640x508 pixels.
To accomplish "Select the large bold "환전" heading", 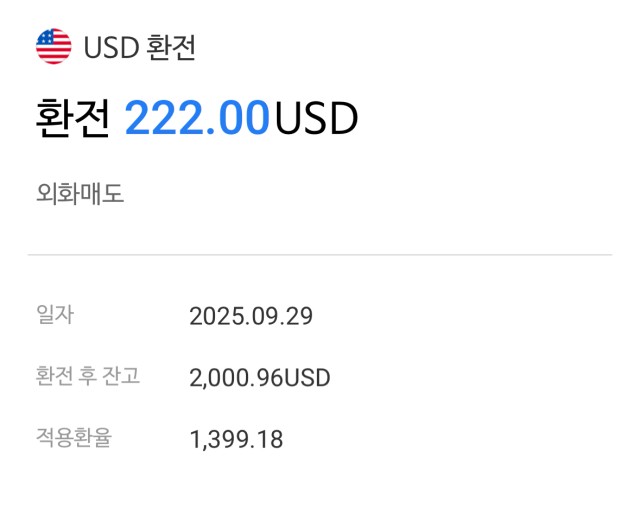I will click(72, 120).
